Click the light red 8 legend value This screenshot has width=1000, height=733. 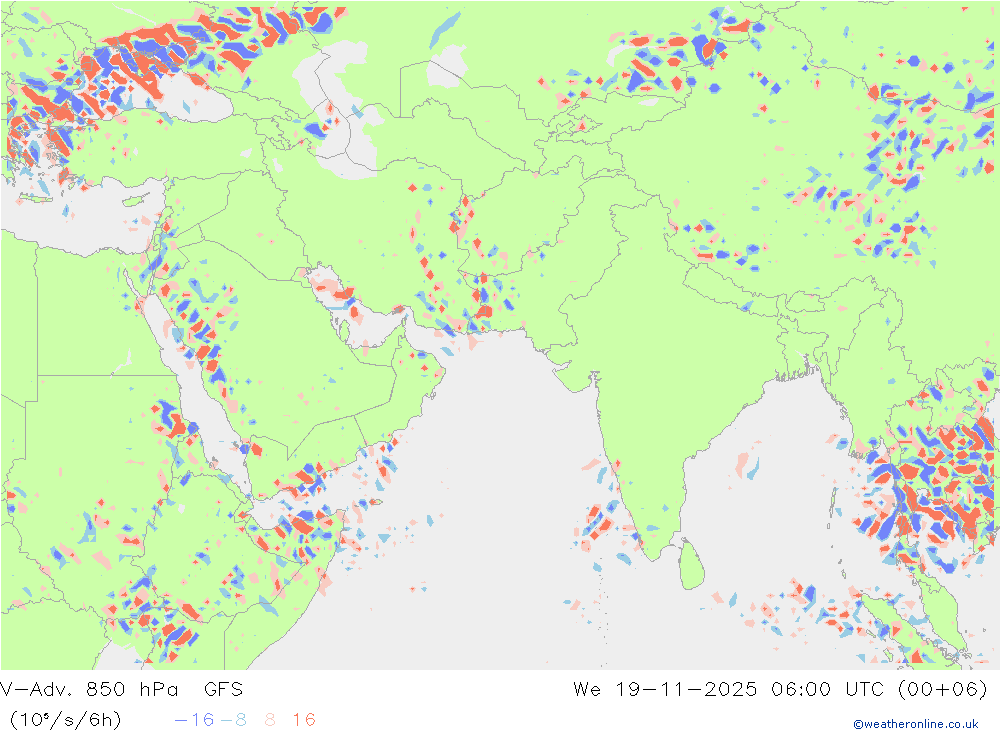pos(270,720)
